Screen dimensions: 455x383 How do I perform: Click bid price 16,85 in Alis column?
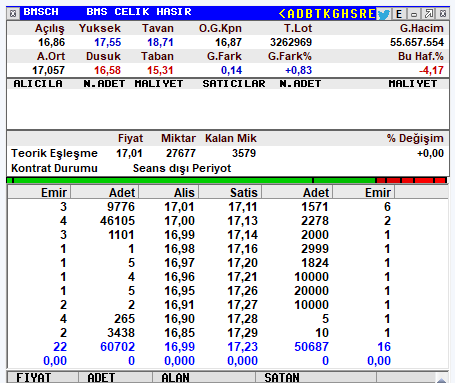click(x=179, y=333)
